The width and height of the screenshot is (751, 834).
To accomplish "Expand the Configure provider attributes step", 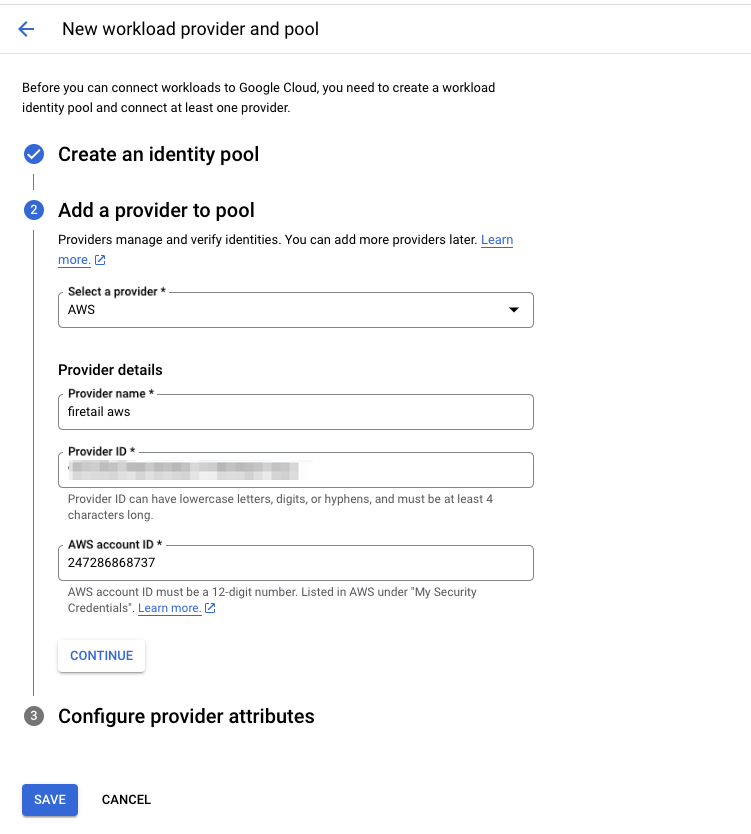I will point(186,716).
